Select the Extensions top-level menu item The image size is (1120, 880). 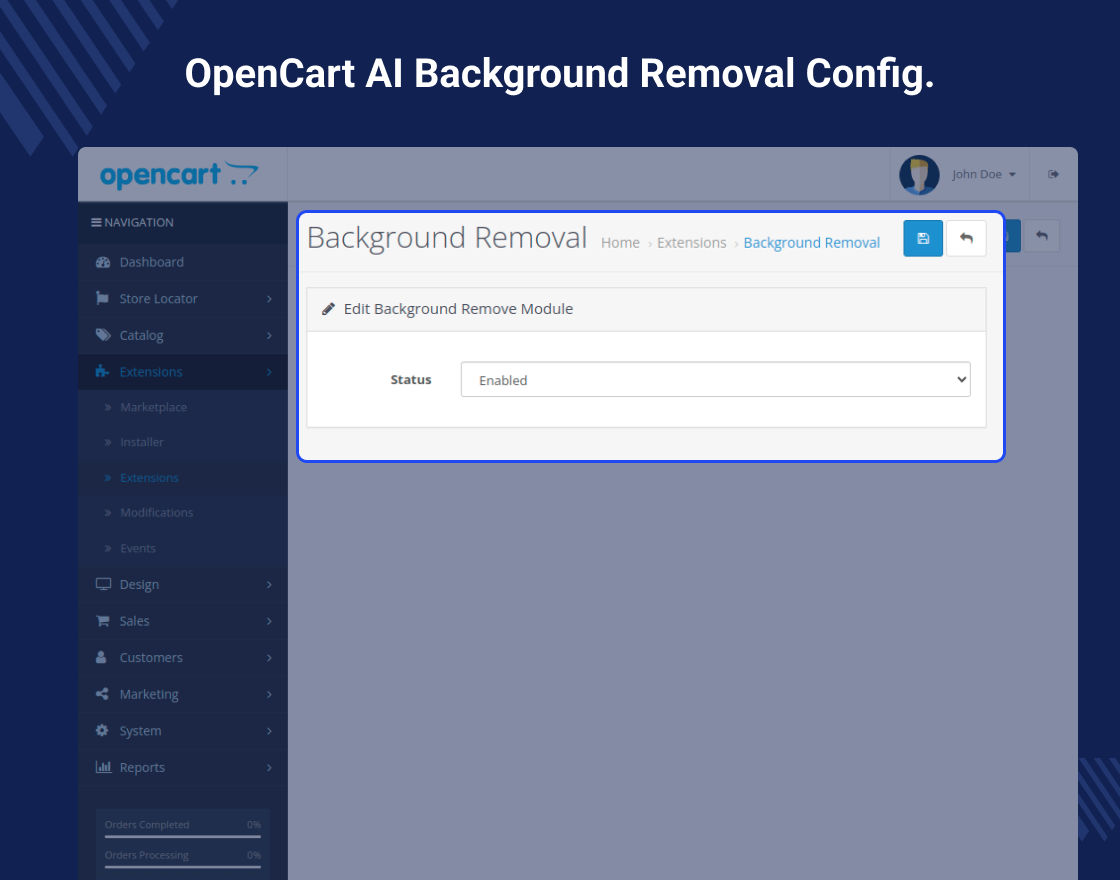pos(183,371)
